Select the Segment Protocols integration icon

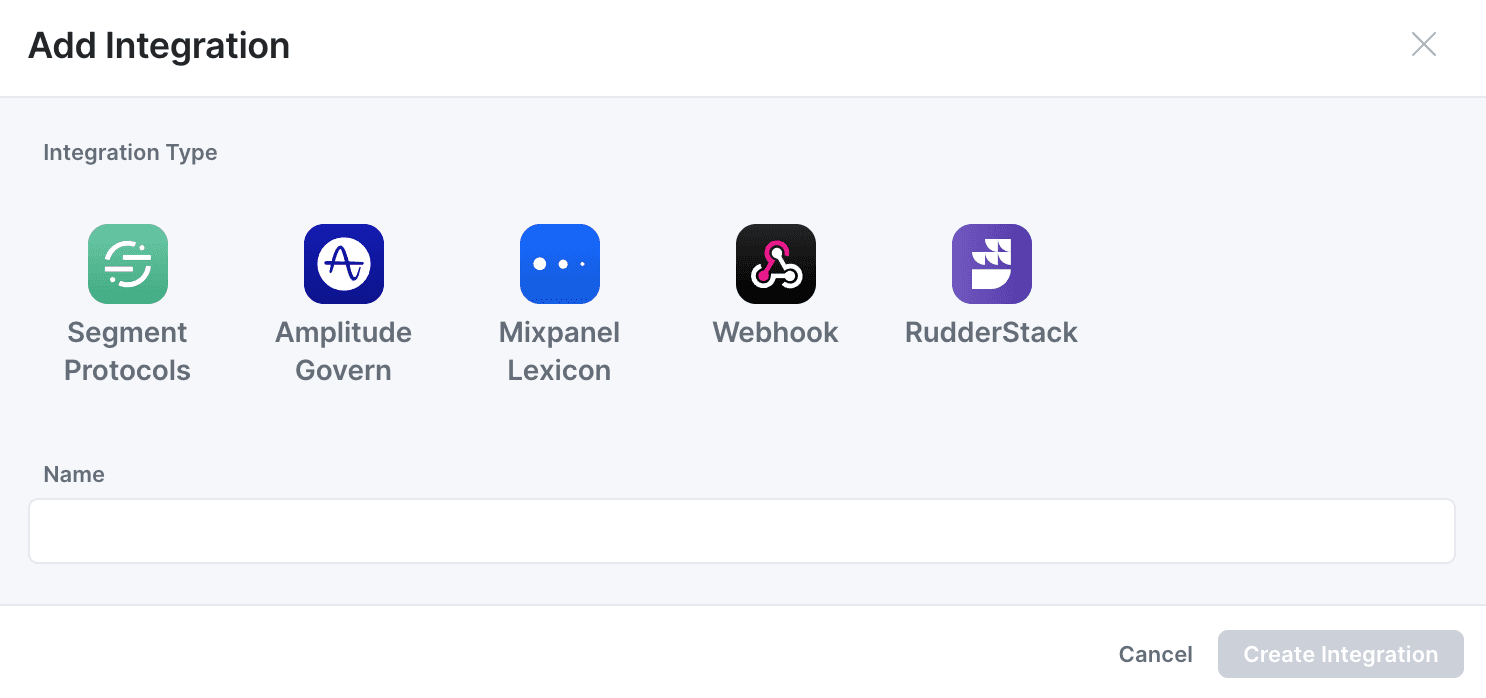pyautogui.click(x=128, y=264)
